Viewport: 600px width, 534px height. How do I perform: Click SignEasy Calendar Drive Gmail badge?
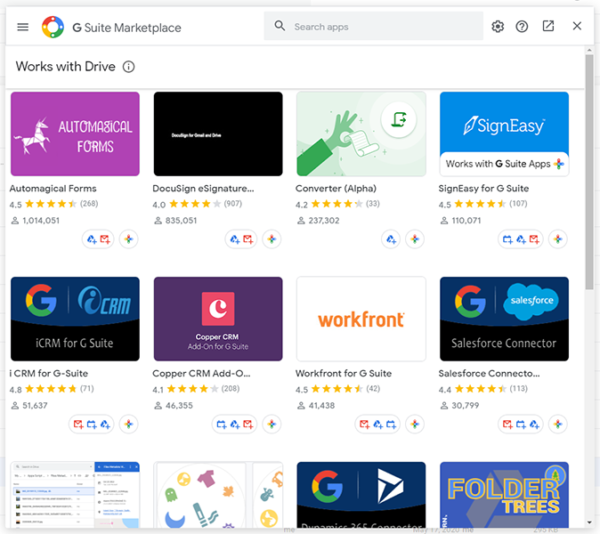[520, 239]
